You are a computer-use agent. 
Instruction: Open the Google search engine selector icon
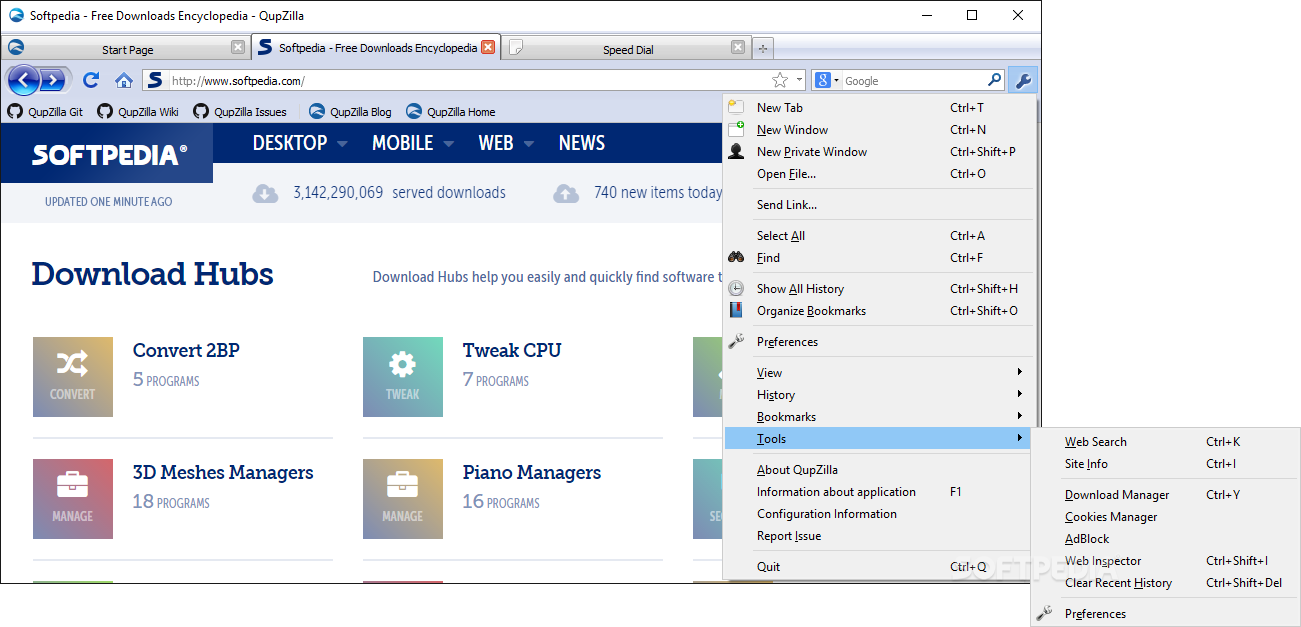click(x=825, y=80)
